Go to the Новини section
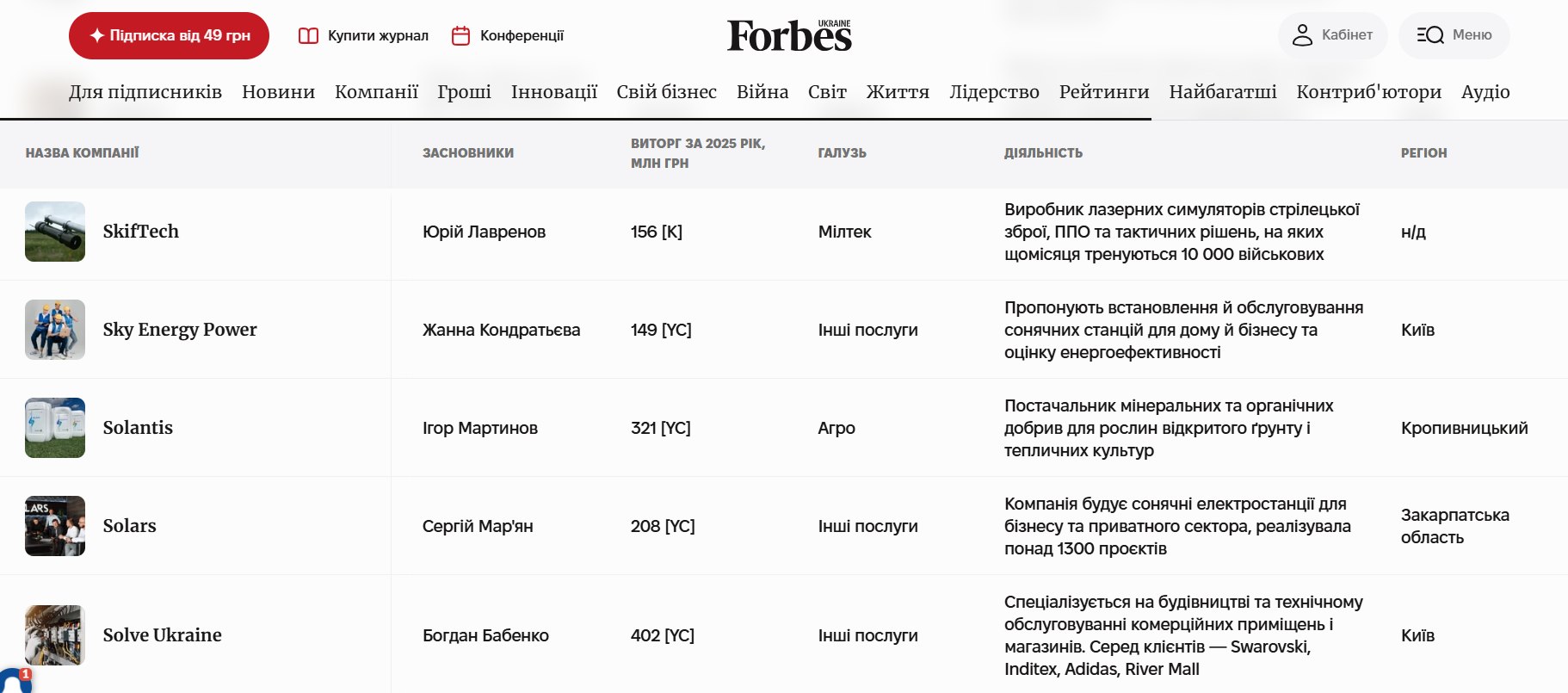 tap(278, 92)
